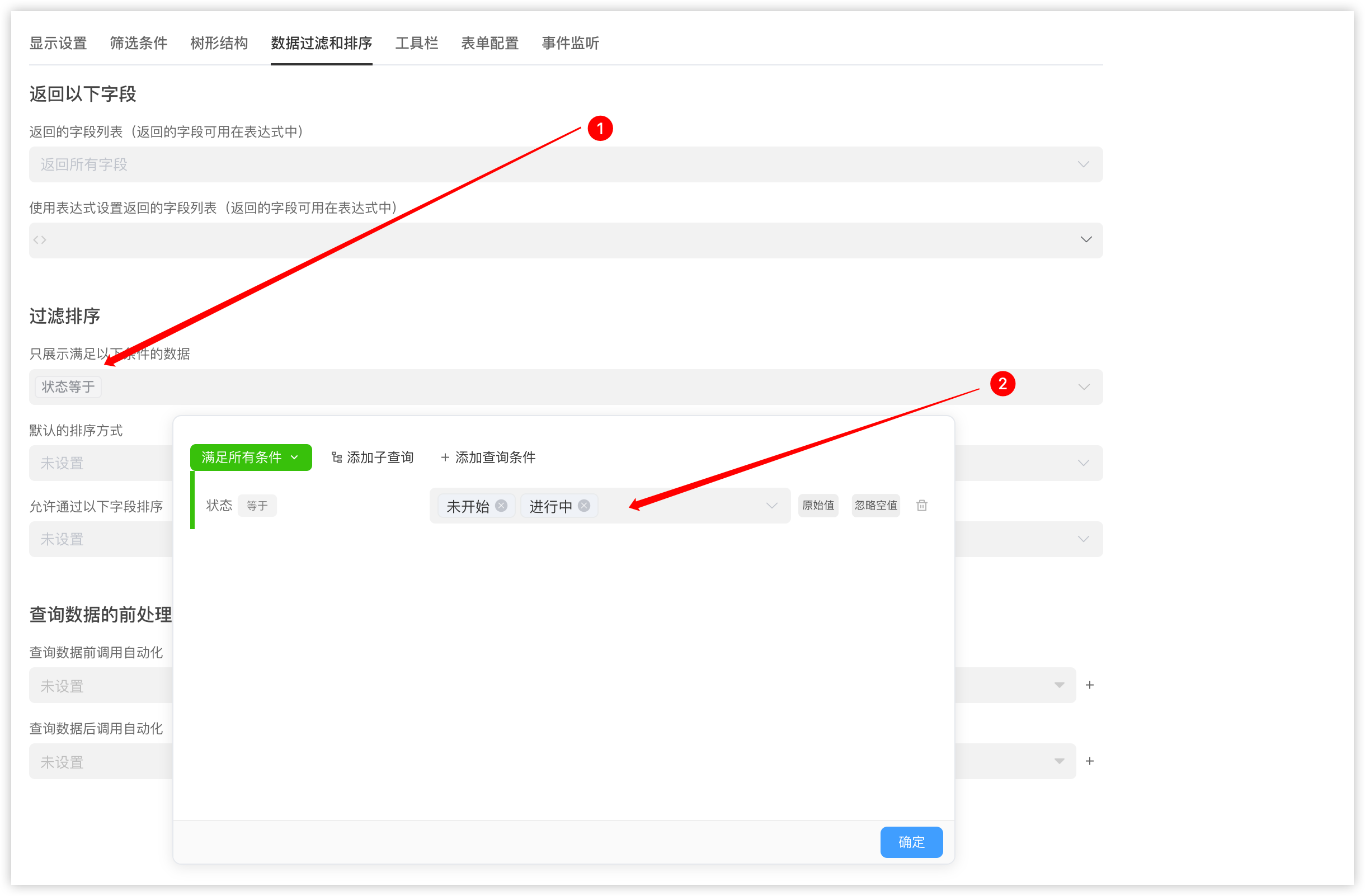Click the expression editor chevron icon
The image size is (1365, 896).
pyautogui.click(x=1088, y=240)
